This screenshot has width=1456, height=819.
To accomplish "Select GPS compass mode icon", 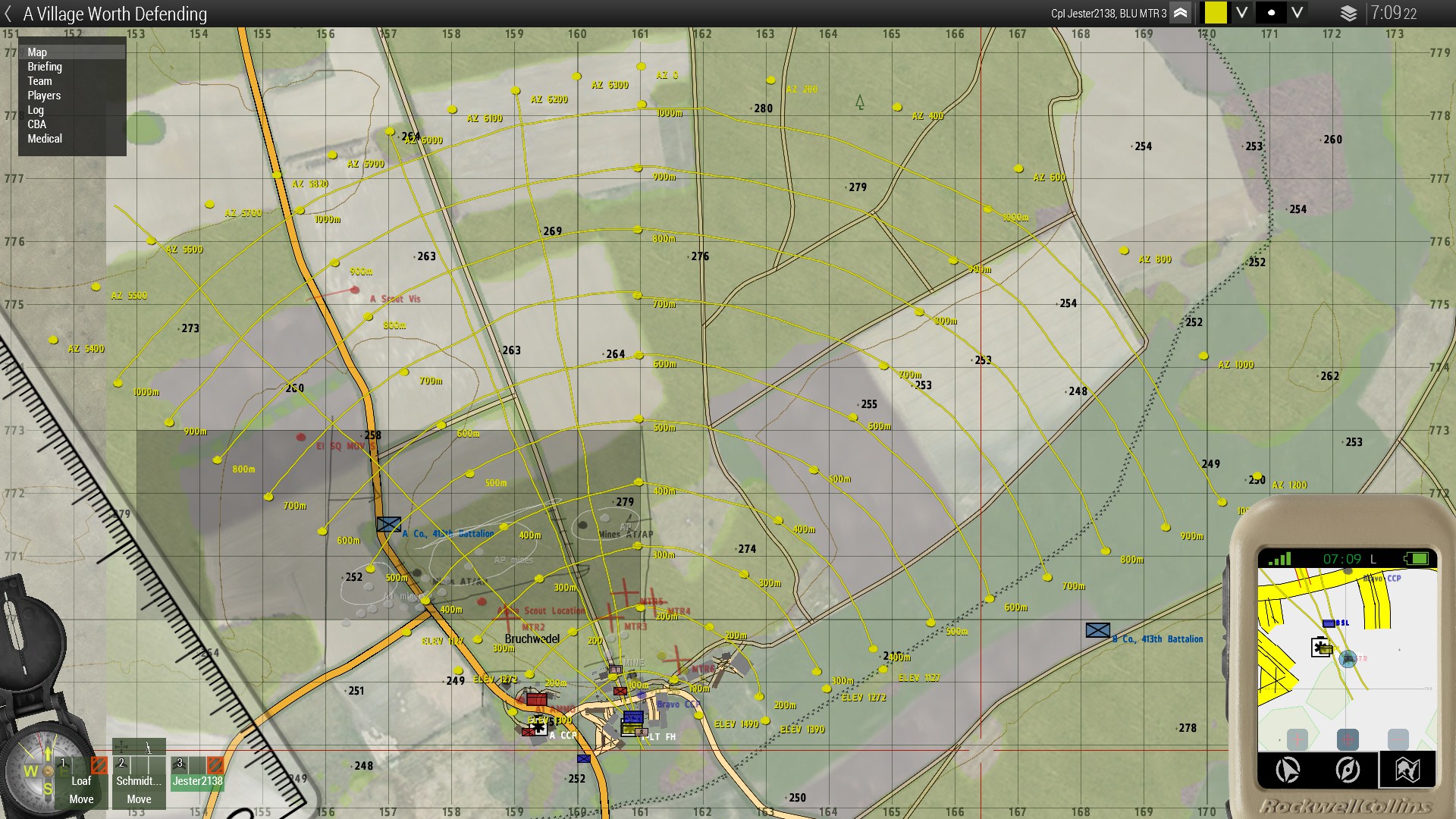I will (x=1348, y=770).
